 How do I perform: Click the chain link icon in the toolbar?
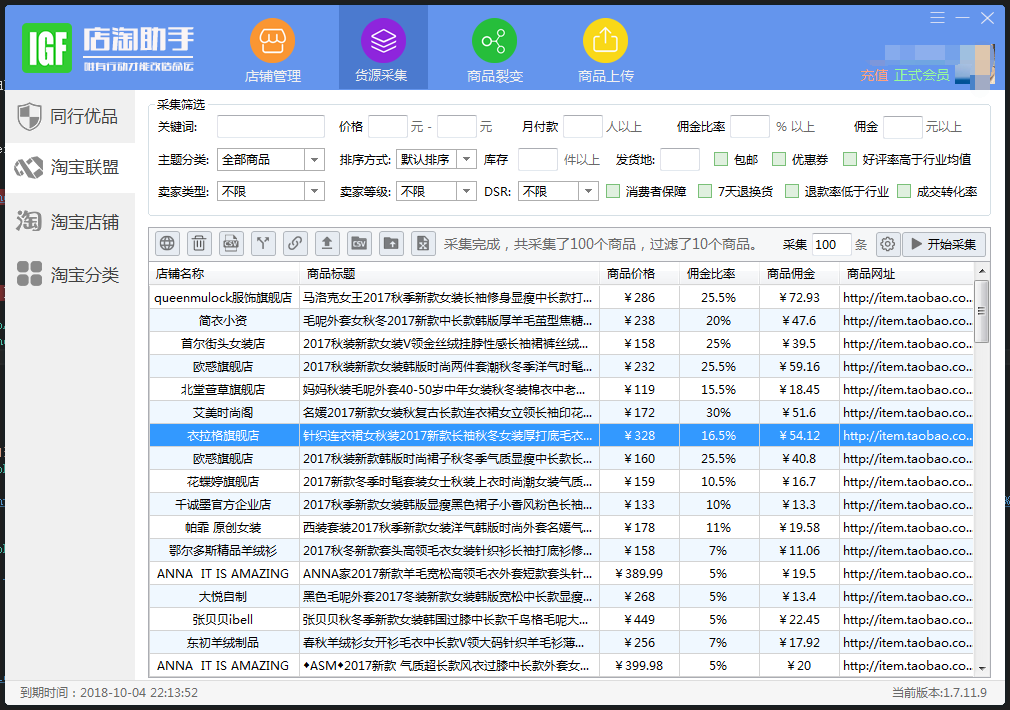pyautogui.click(x=295, y=244)
